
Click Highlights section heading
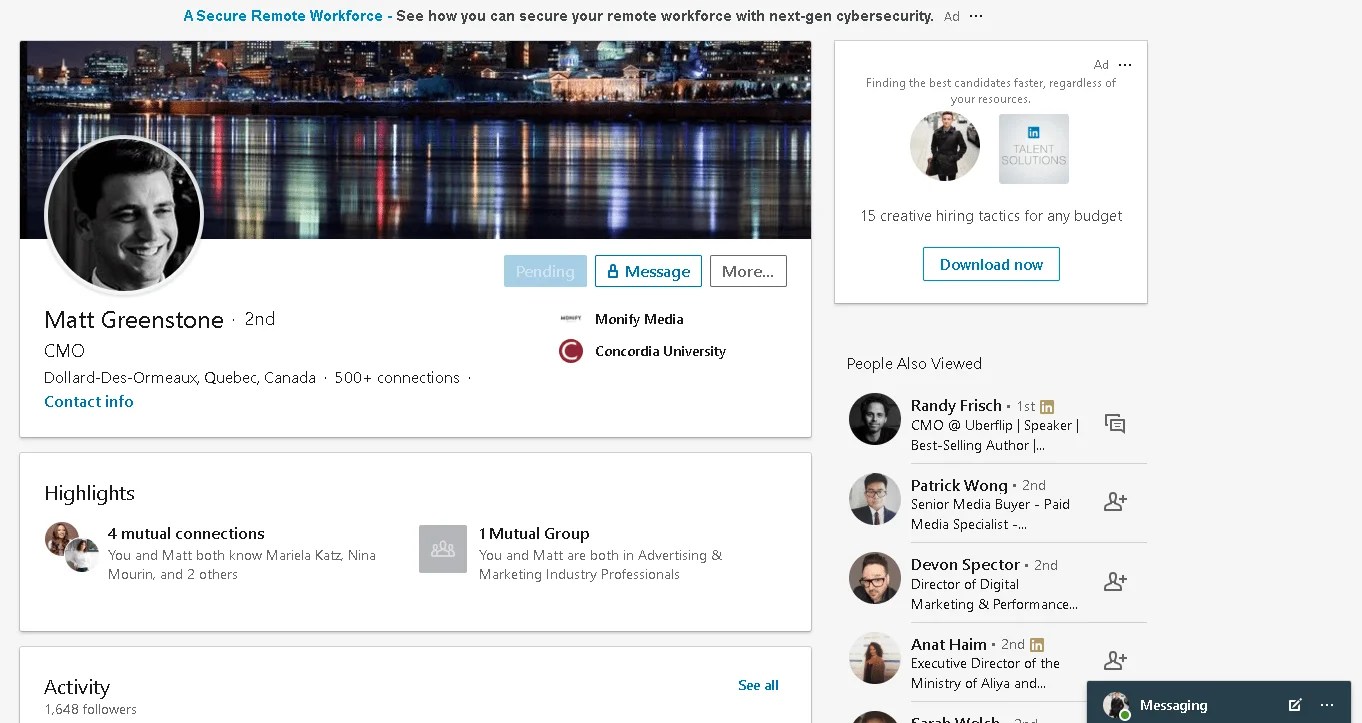click(89, 493)
